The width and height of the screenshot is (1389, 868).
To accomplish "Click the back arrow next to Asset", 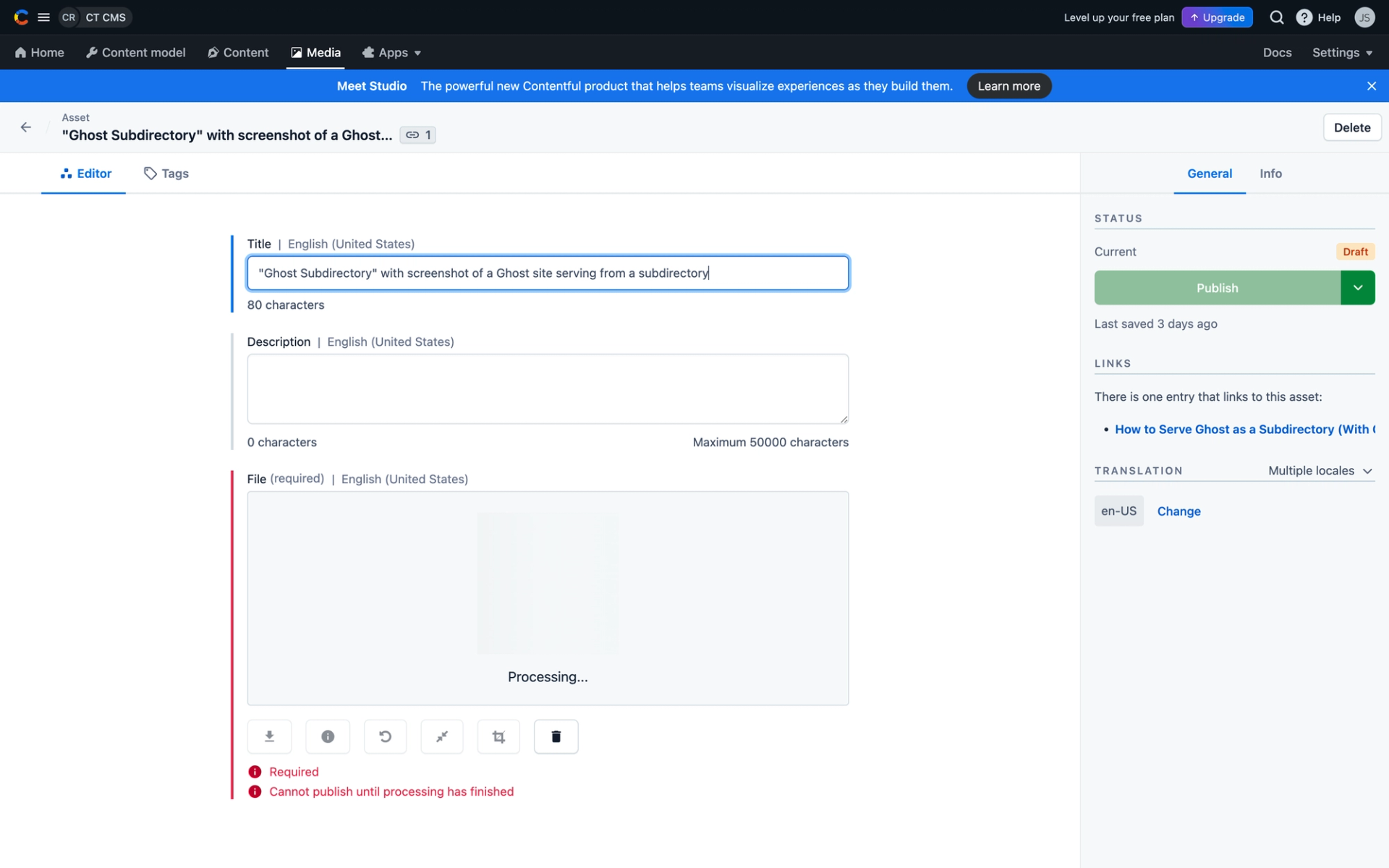I will [x=26, y=127].
